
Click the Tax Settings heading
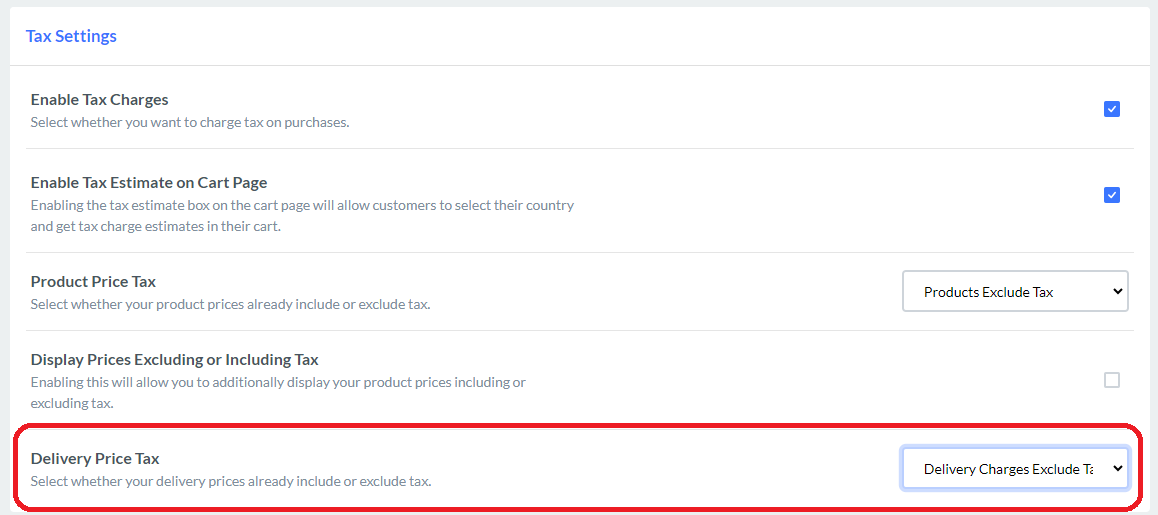point(71,36)
